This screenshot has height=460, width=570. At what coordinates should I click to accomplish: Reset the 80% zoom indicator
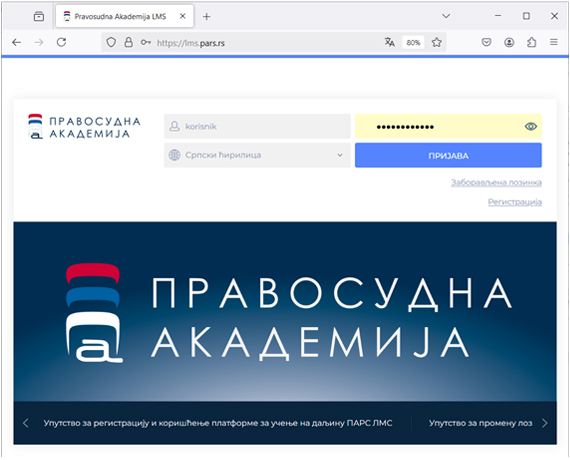[413, 43]
